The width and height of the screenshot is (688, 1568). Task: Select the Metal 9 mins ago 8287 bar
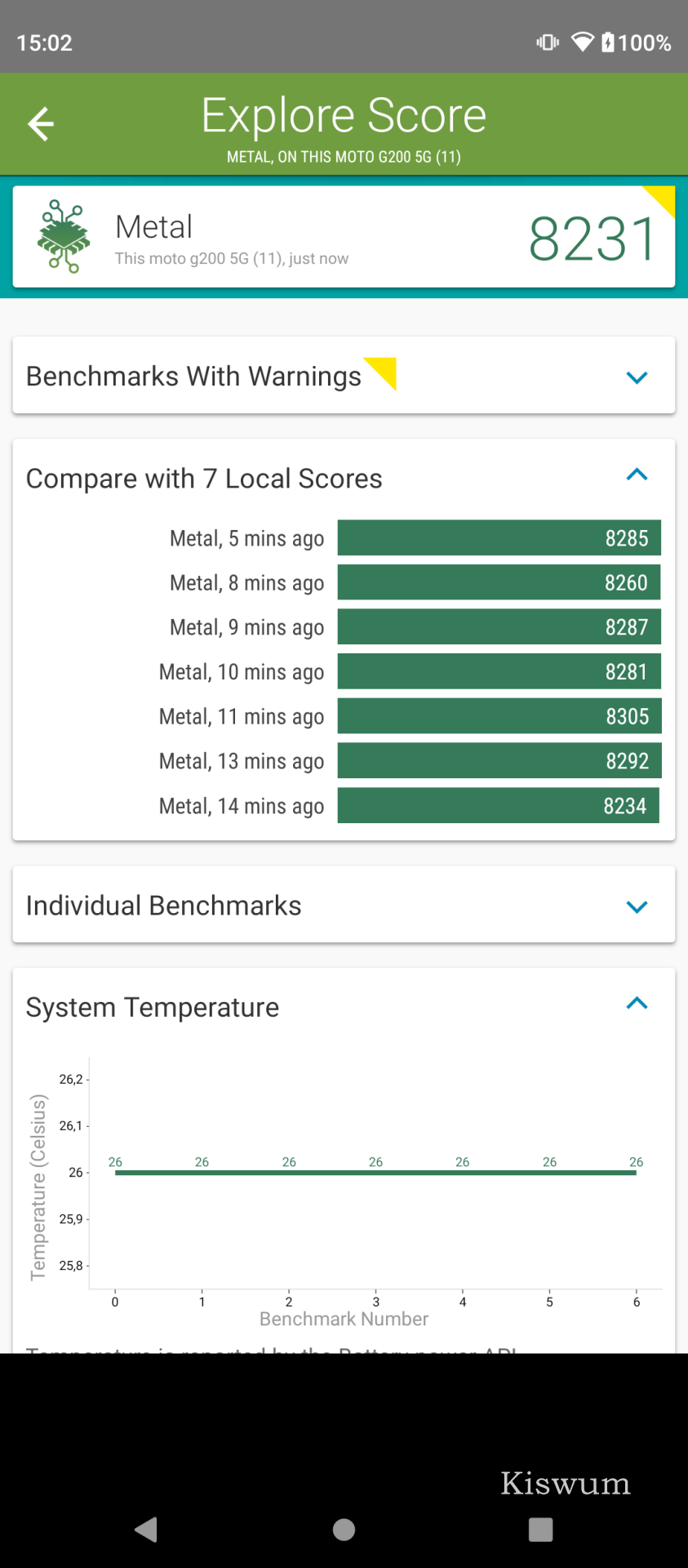499,627
